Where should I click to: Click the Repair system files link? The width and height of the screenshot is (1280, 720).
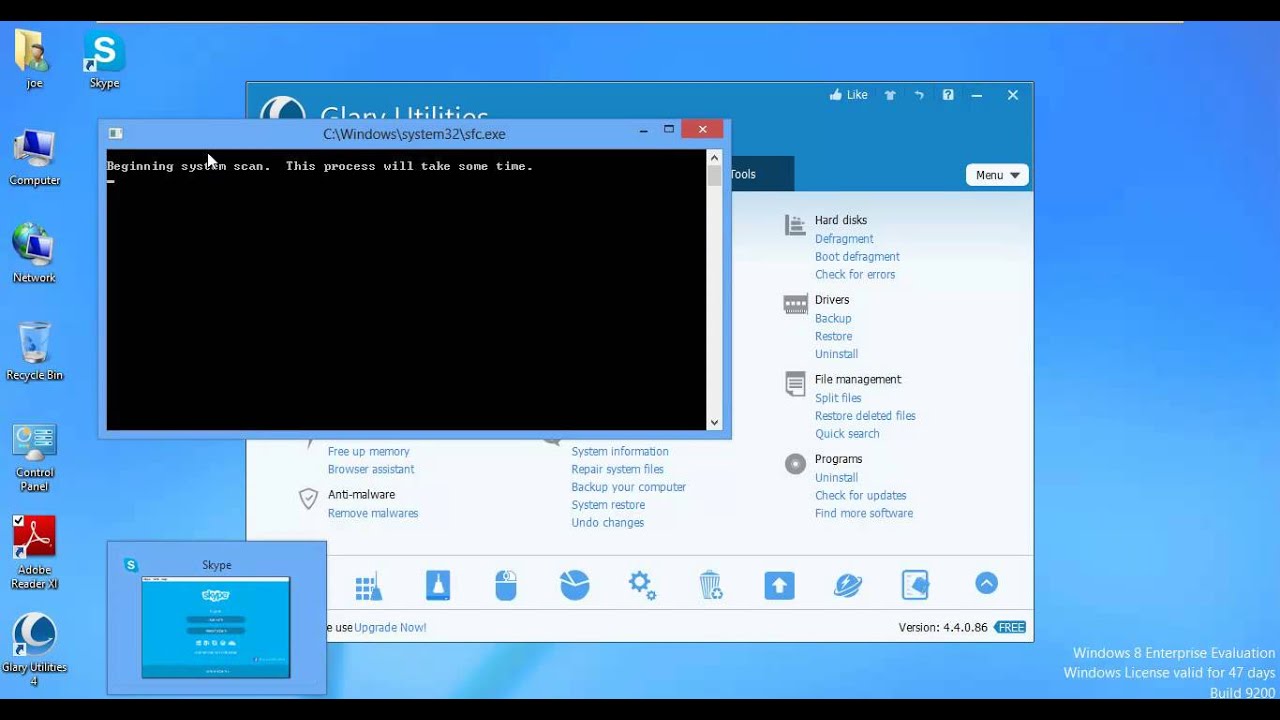(617, 469)
